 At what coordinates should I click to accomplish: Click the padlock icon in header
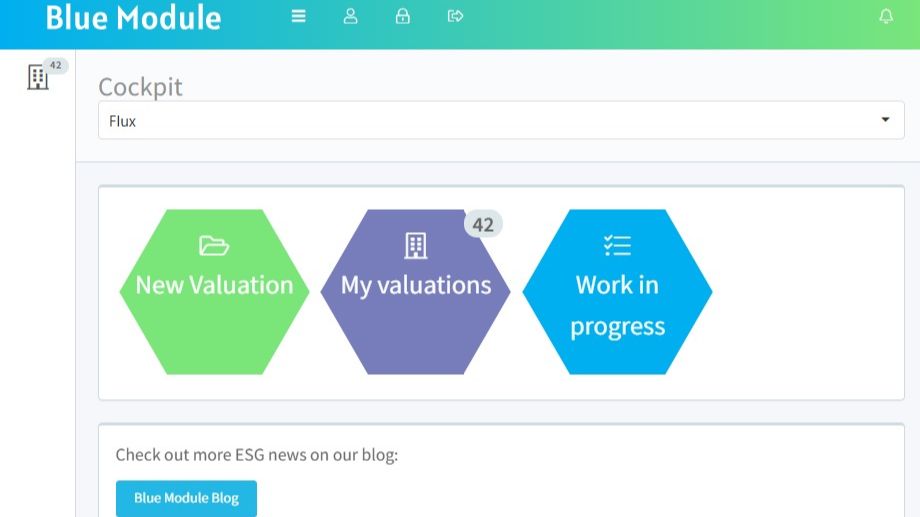(402, 16)
